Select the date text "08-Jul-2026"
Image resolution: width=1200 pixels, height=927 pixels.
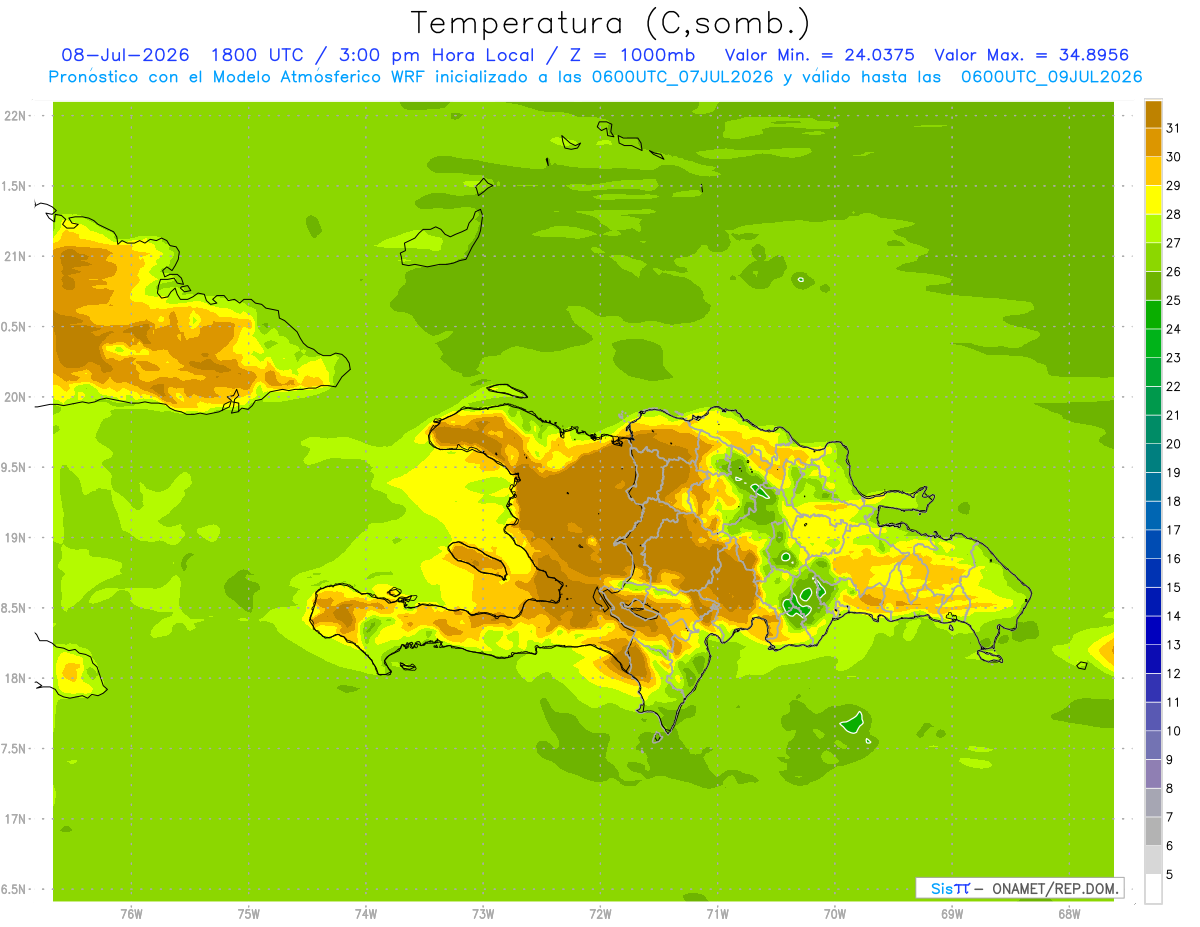click(126, 55)
